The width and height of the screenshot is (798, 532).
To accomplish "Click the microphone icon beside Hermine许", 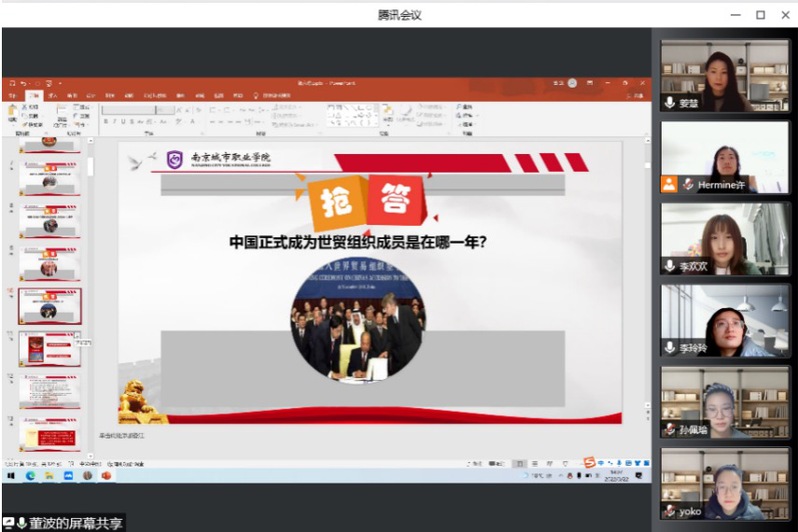I will tap(688, 185).
